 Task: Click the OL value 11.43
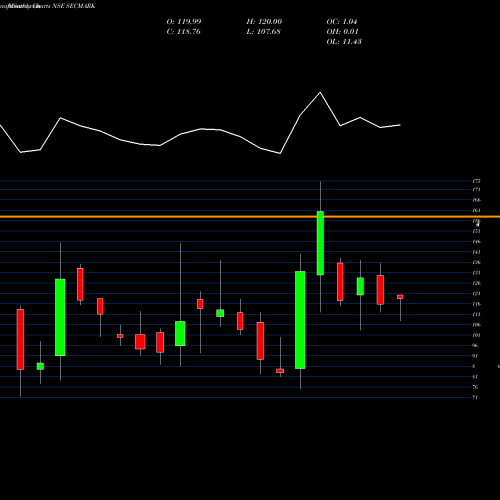coord(352,42)
